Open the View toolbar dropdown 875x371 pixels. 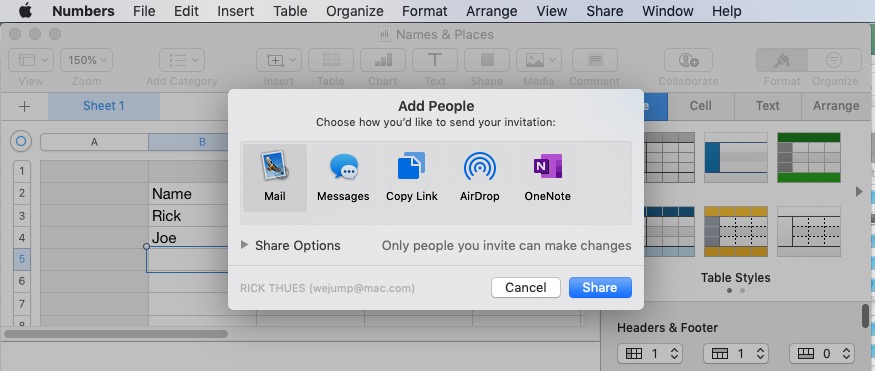coord(31,60)
